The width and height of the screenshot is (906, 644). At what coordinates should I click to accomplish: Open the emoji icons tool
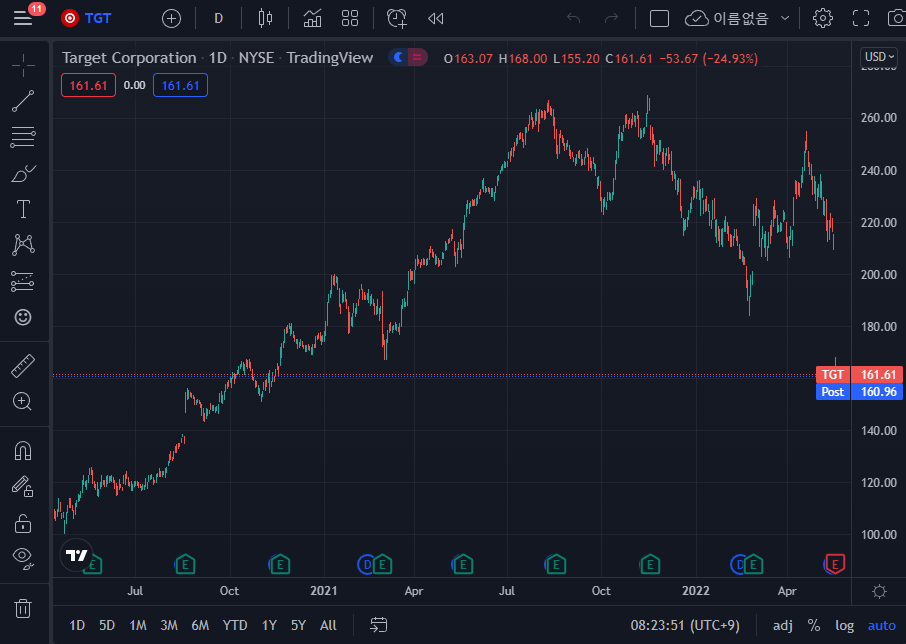click(23, 317)
